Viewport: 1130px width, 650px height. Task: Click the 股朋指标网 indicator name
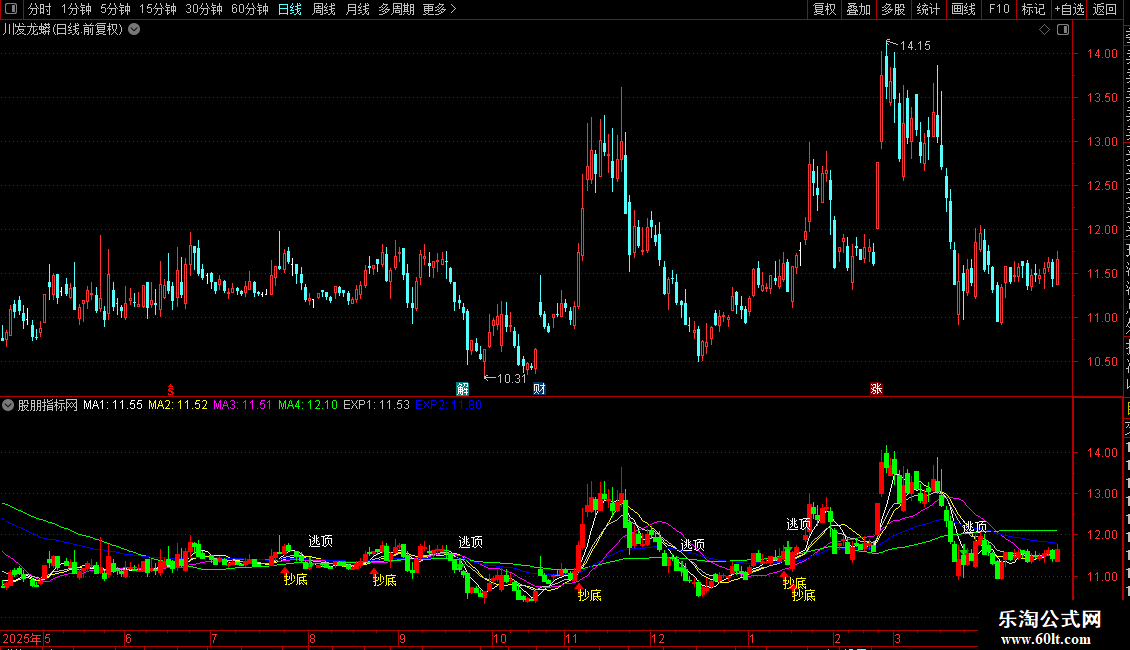(x=48, y=405)
